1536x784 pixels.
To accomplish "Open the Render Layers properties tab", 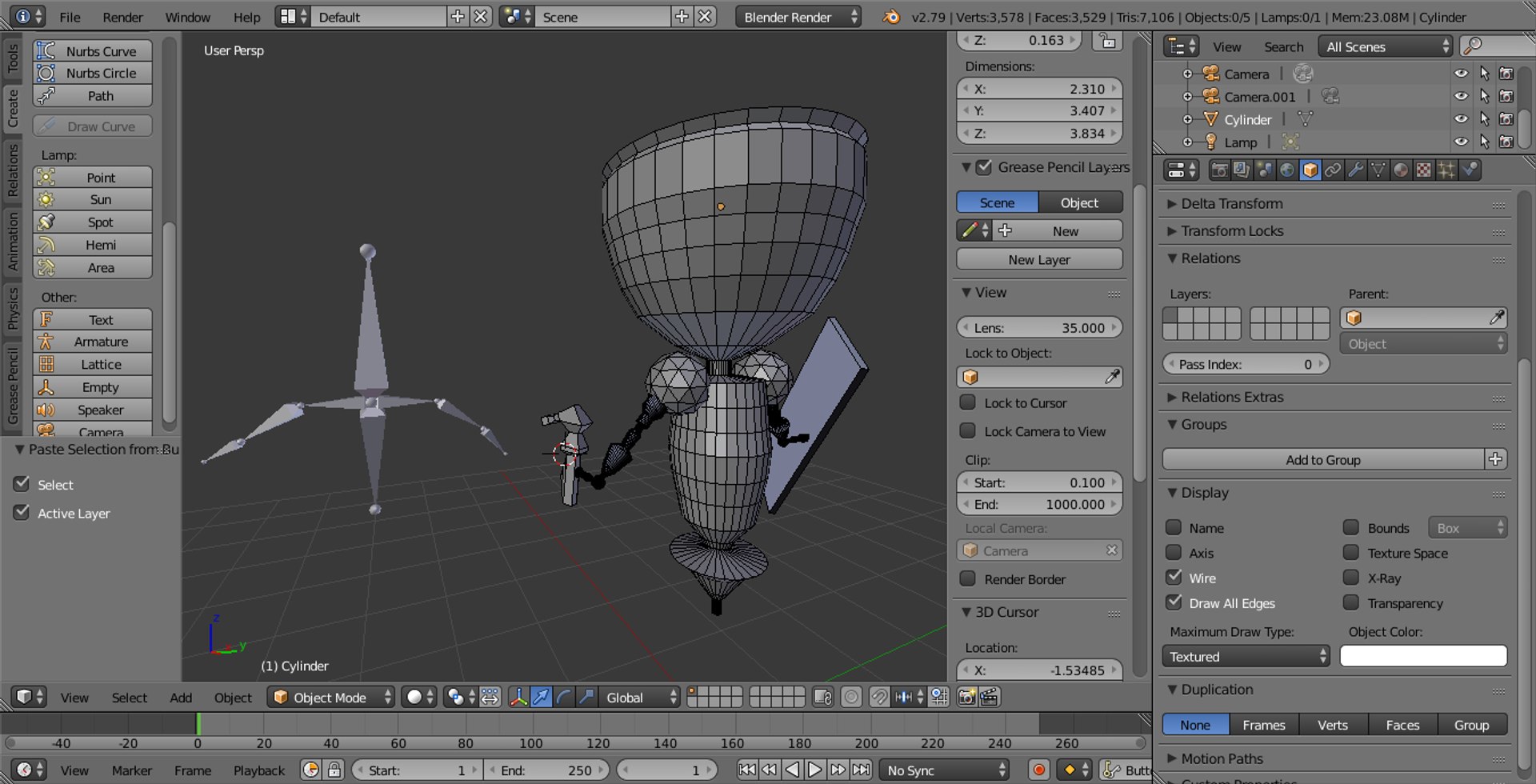I will (x=1241, y=170).
